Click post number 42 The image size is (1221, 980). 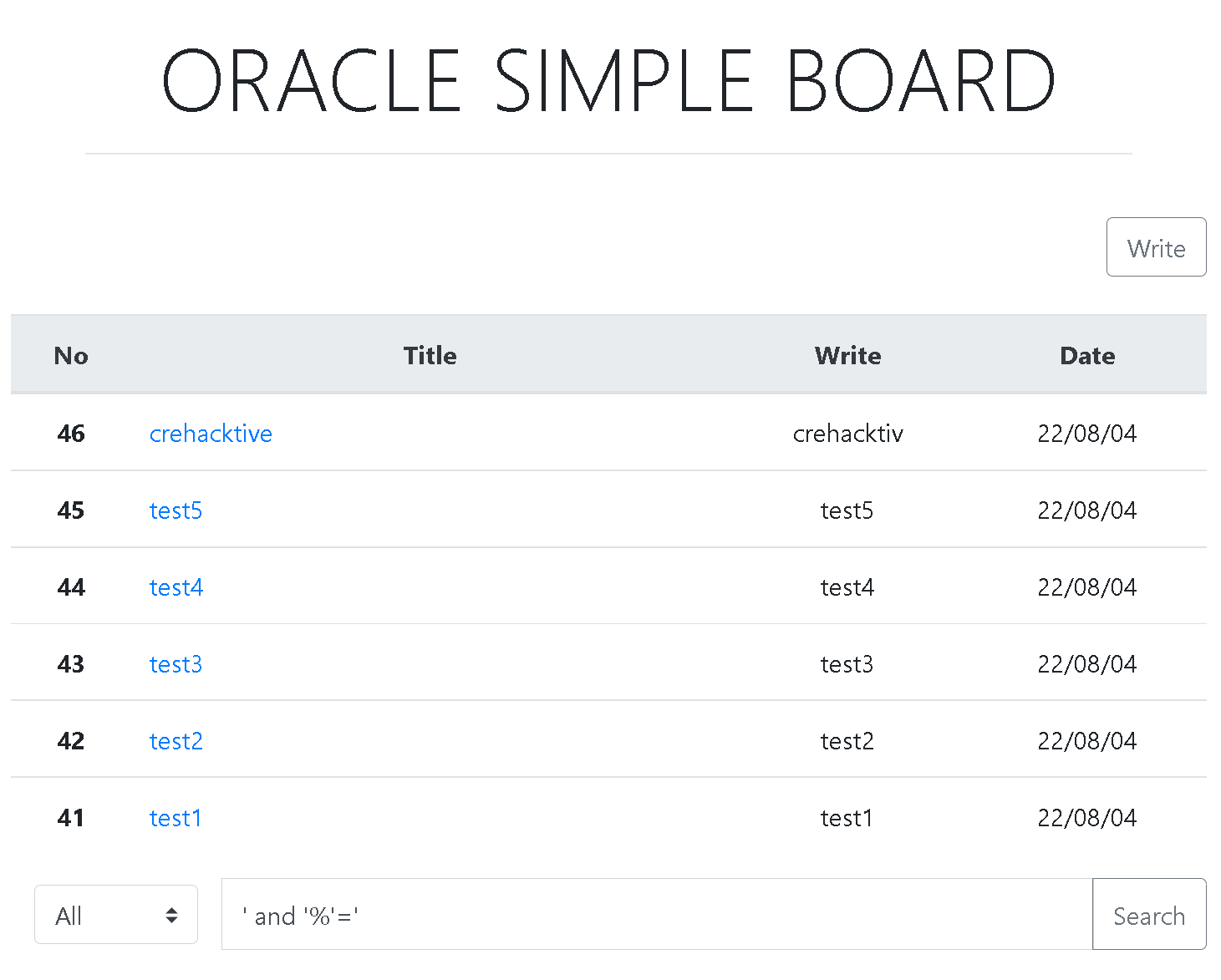click(x=71, y=741)
